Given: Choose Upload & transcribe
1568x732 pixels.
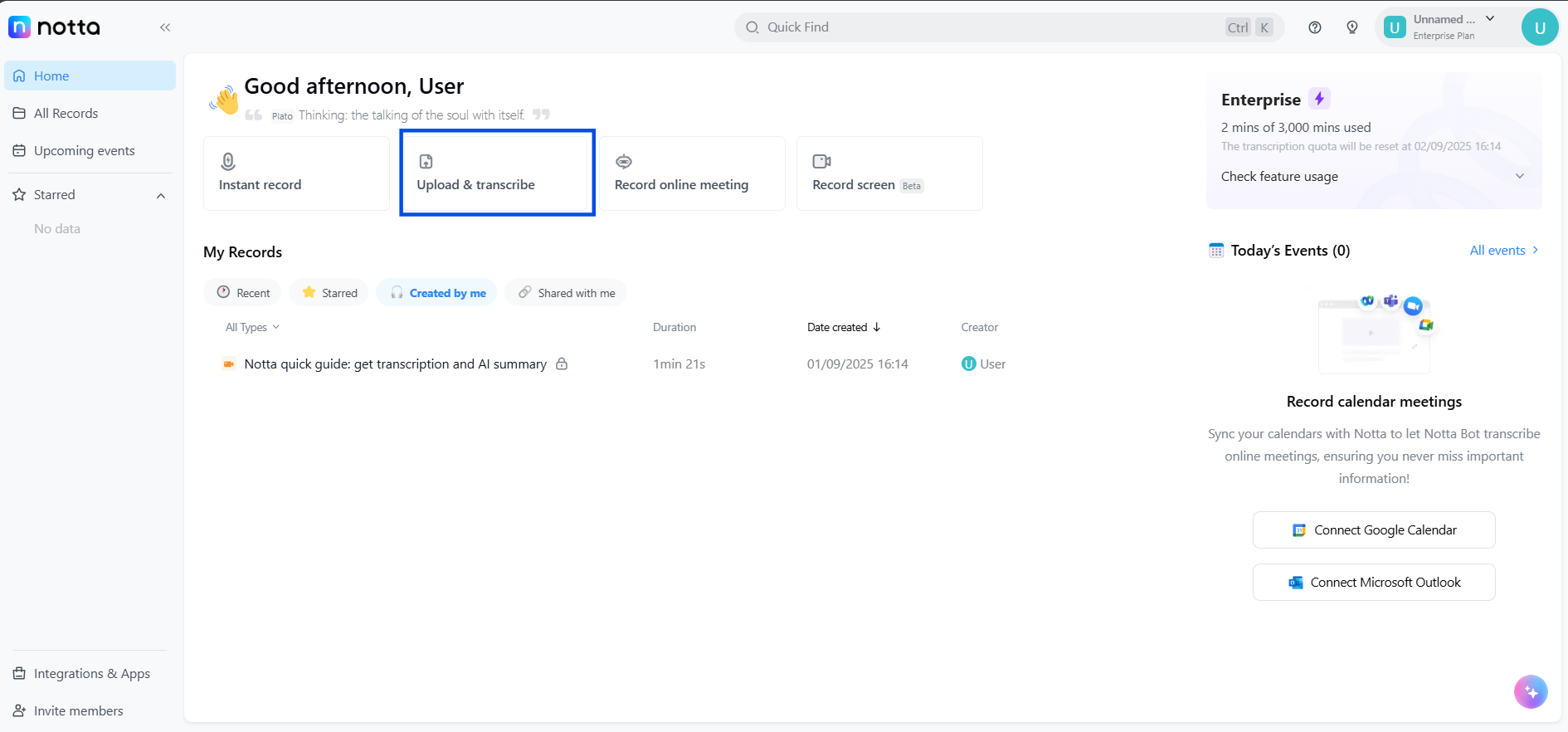Looking at the screenshot, I should pos(495,173).
